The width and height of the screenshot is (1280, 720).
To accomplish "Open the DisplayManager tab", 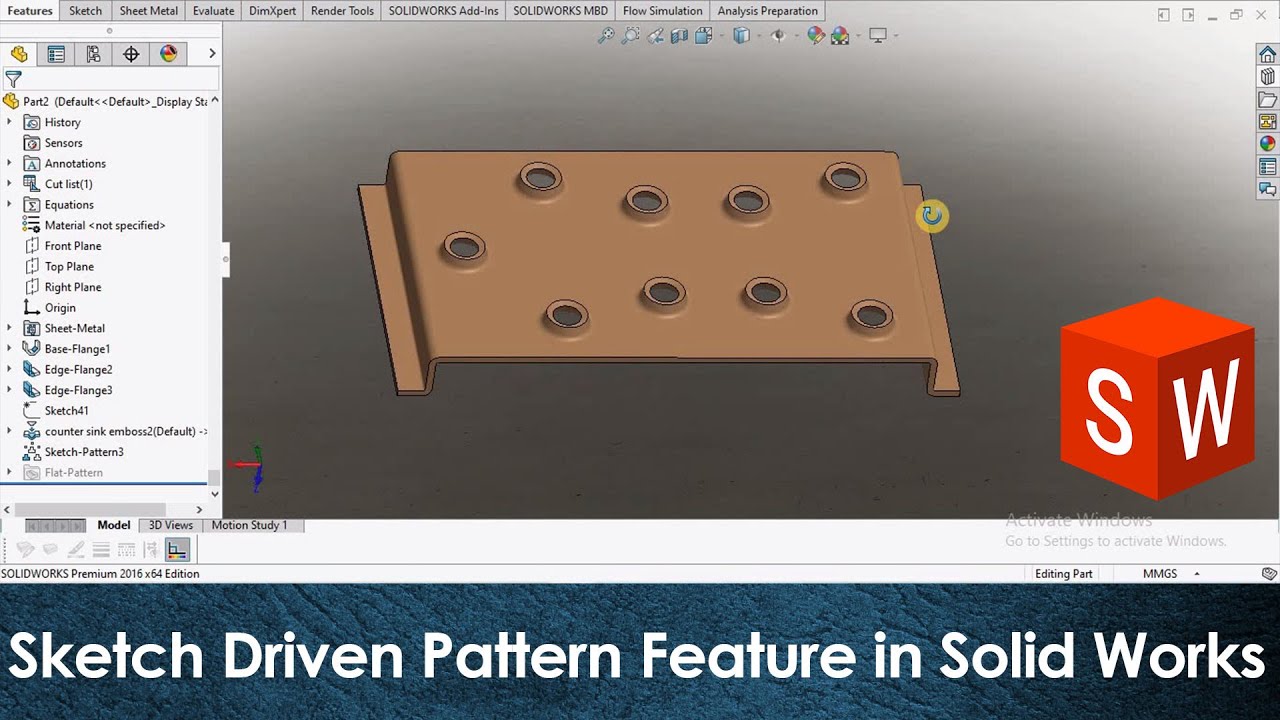I will point(168,54).
